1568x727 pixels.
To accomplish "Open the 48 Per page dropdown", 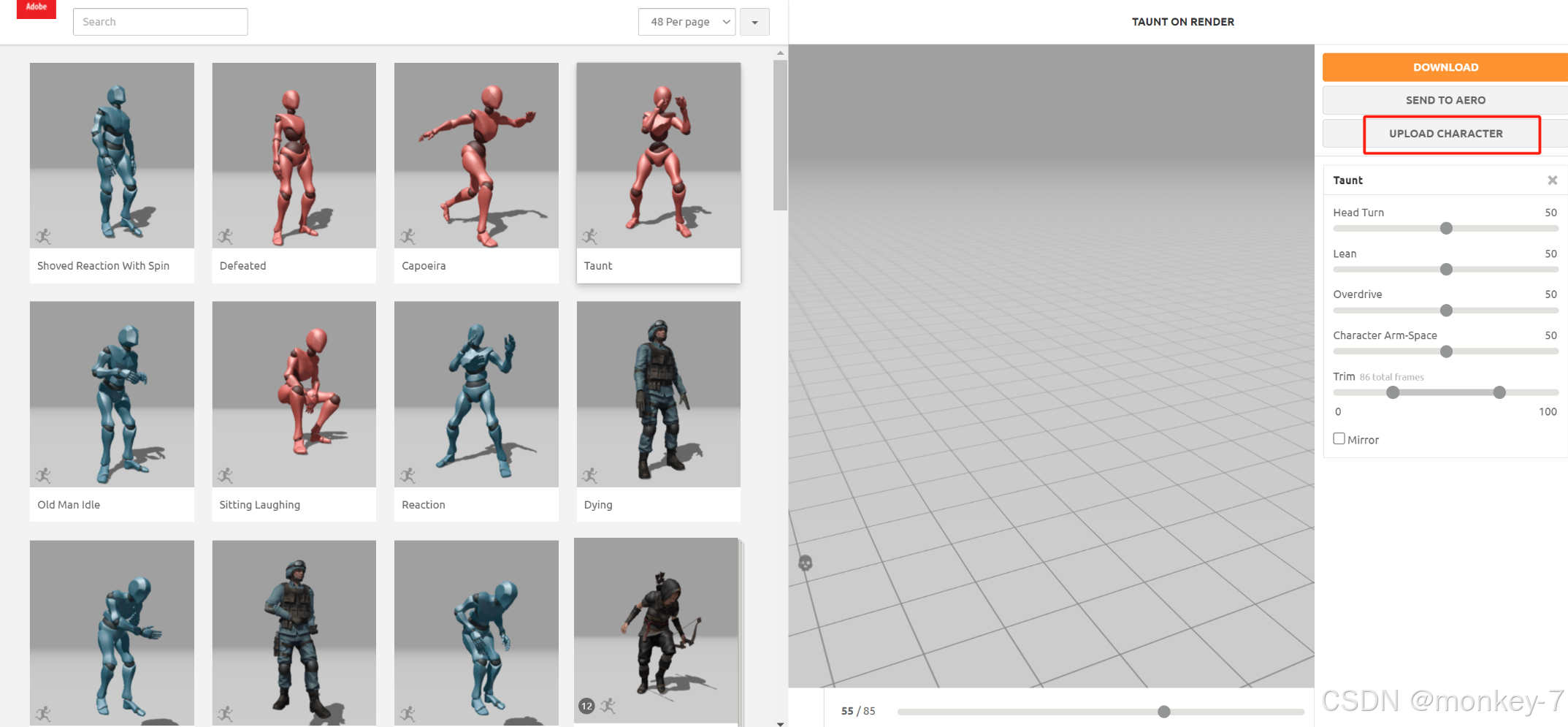I will (687, 22).
